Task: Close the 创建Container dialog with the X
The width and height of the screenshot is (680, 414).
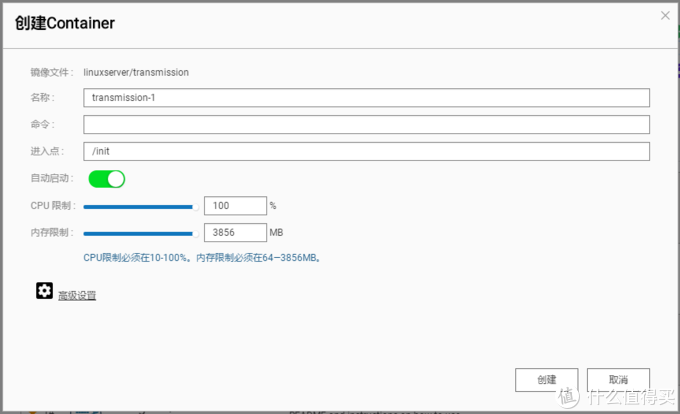Action: tap(667, 15)
